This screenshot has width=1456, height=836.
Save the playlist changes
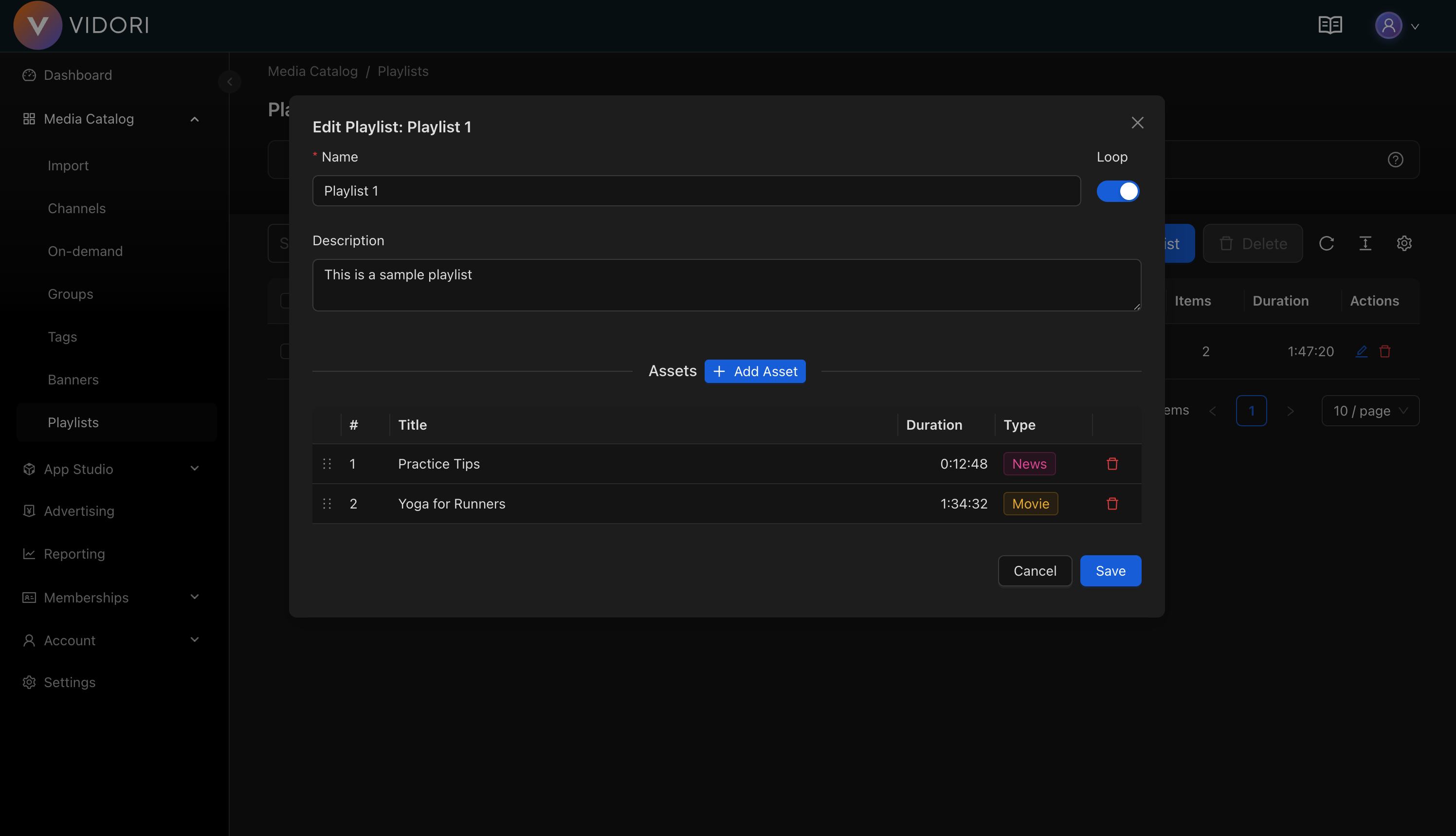pos(1110,570)
